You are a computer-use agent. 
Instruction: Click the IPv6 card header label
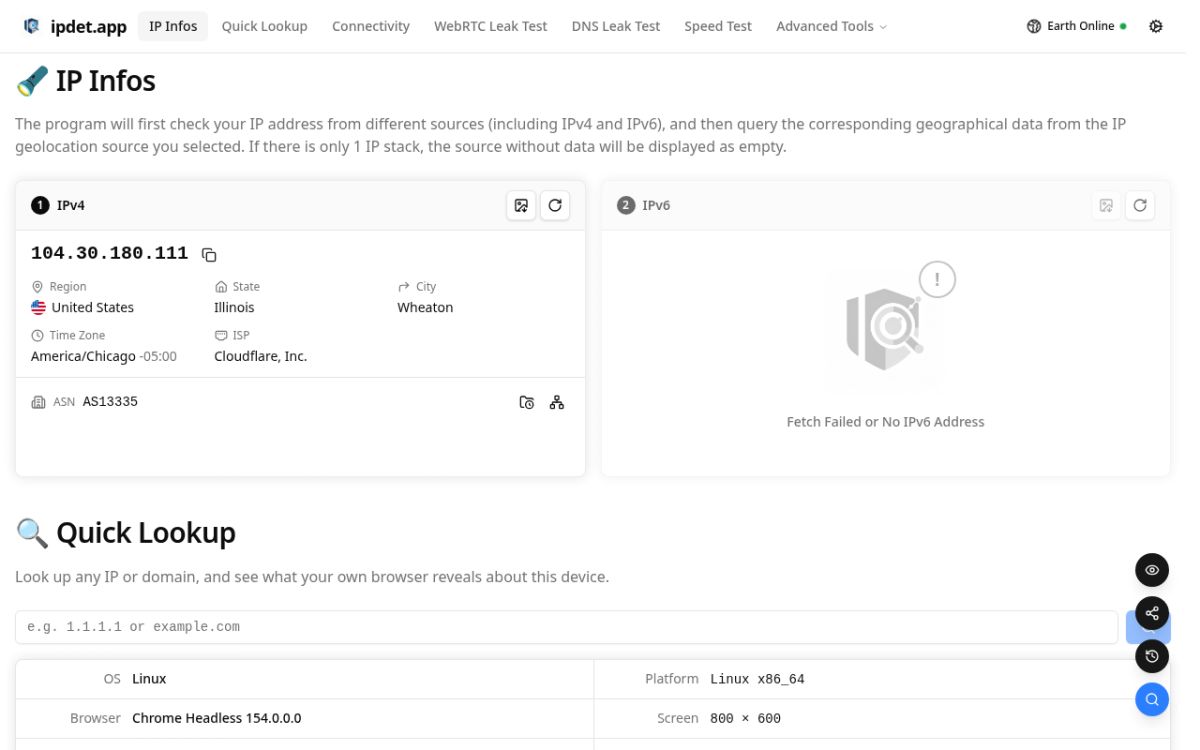[x=656, y=205]
